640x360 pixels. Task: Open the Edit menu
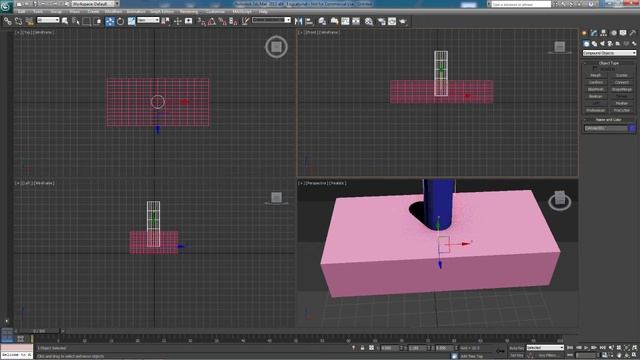pyautogui.click(x=22, y=12)
